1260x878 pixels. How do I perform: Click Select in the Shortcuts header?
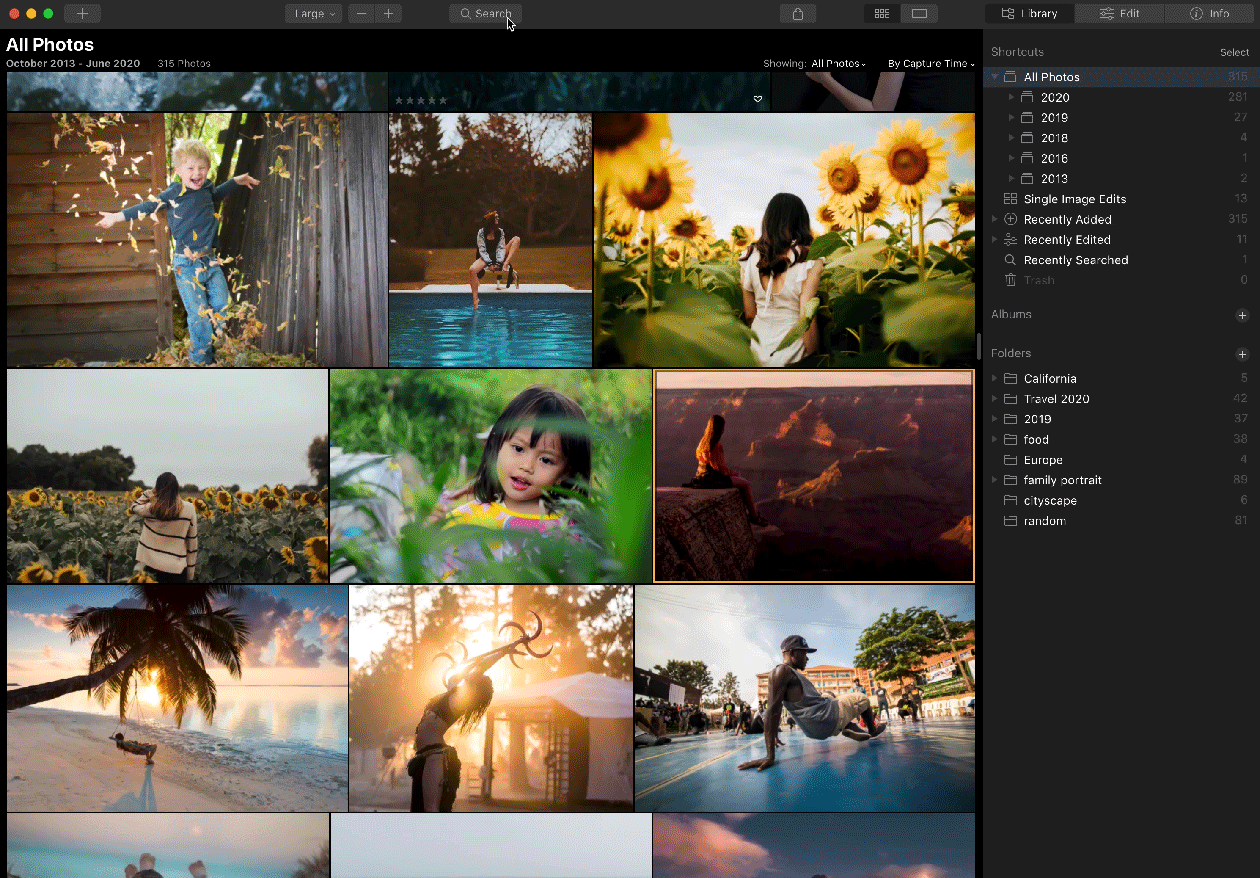coord(1234,52)
